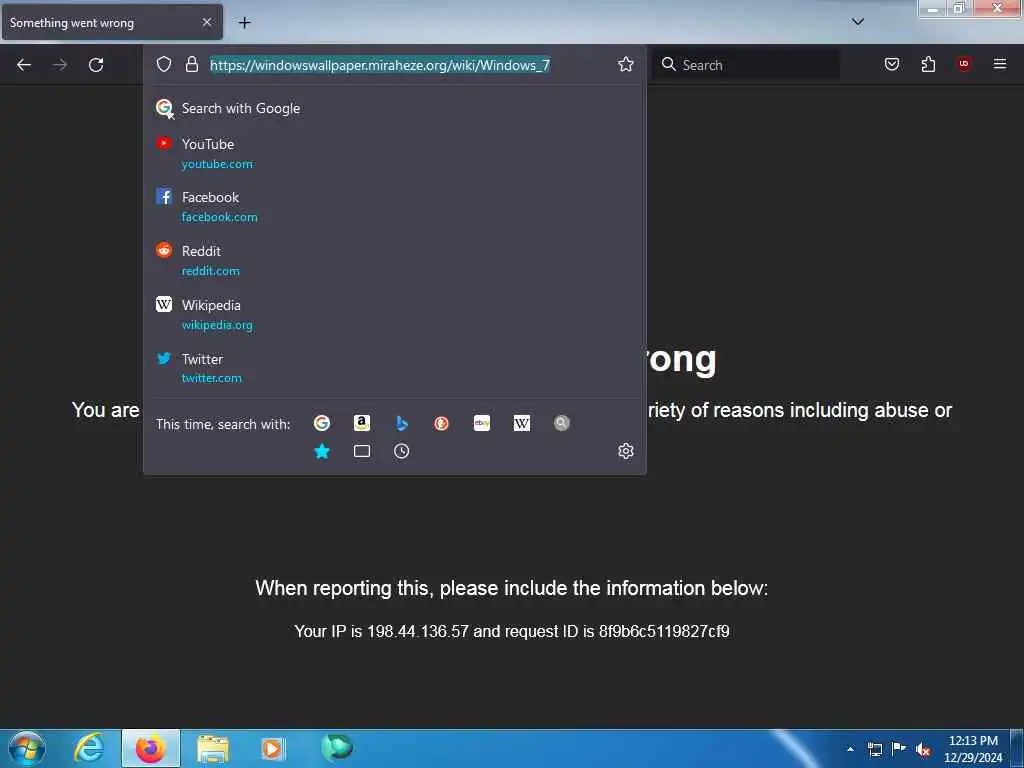Image resolution: width=1024 pixels, height=768 pixels.
Task: Open the network tray icon
Action: [x=875, y=749]
